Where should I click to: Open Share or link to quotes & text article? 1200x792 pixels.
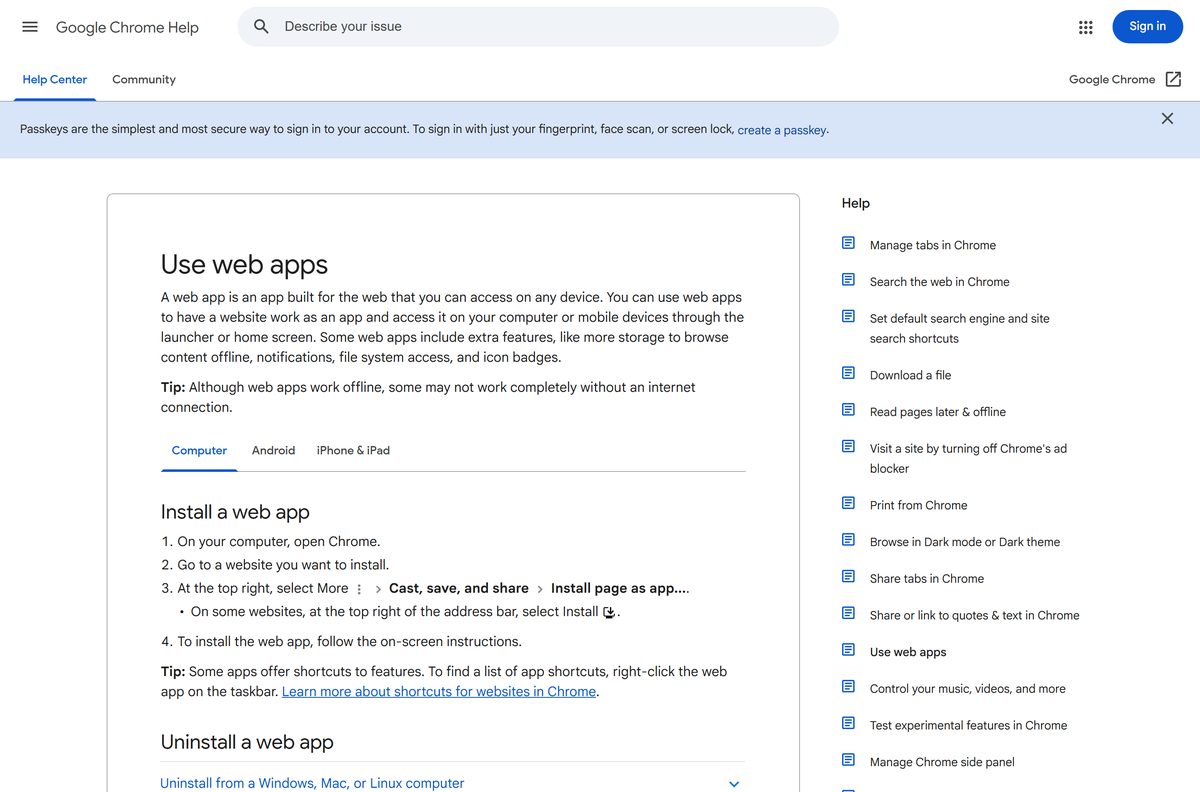(x=975, y=615)
